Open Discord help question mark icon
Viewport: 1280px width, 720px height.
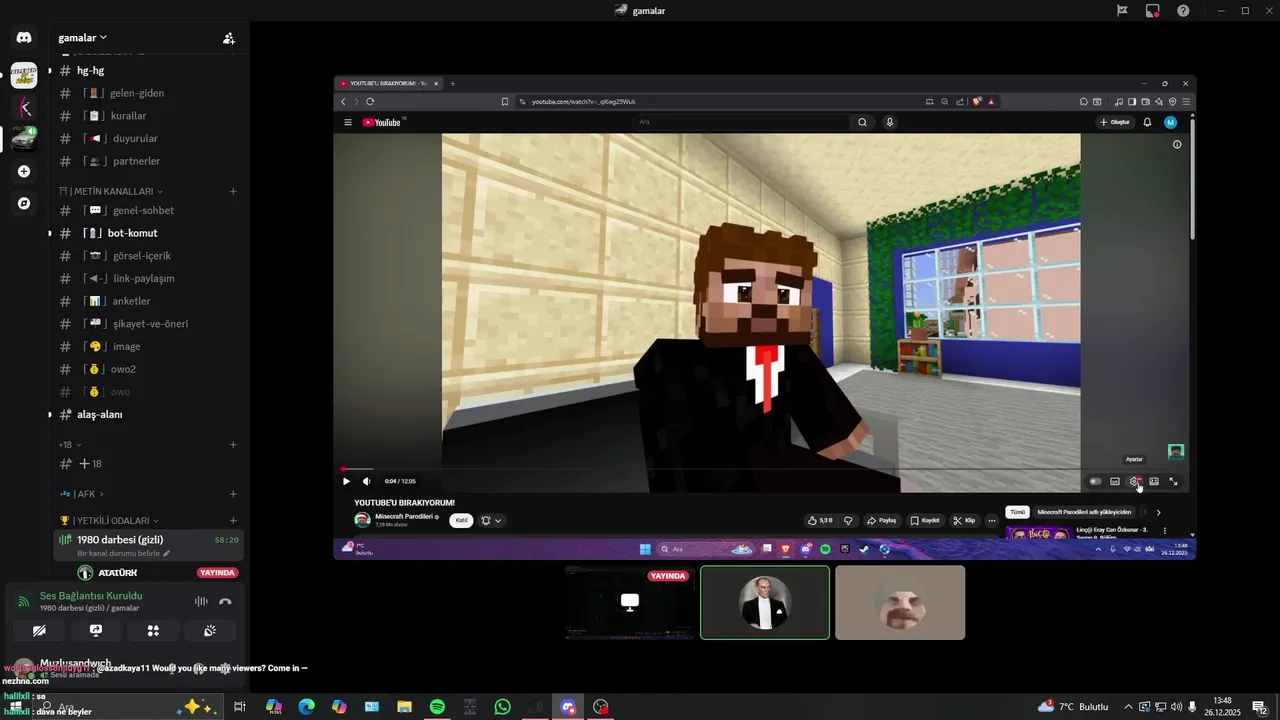(1183, 10)
